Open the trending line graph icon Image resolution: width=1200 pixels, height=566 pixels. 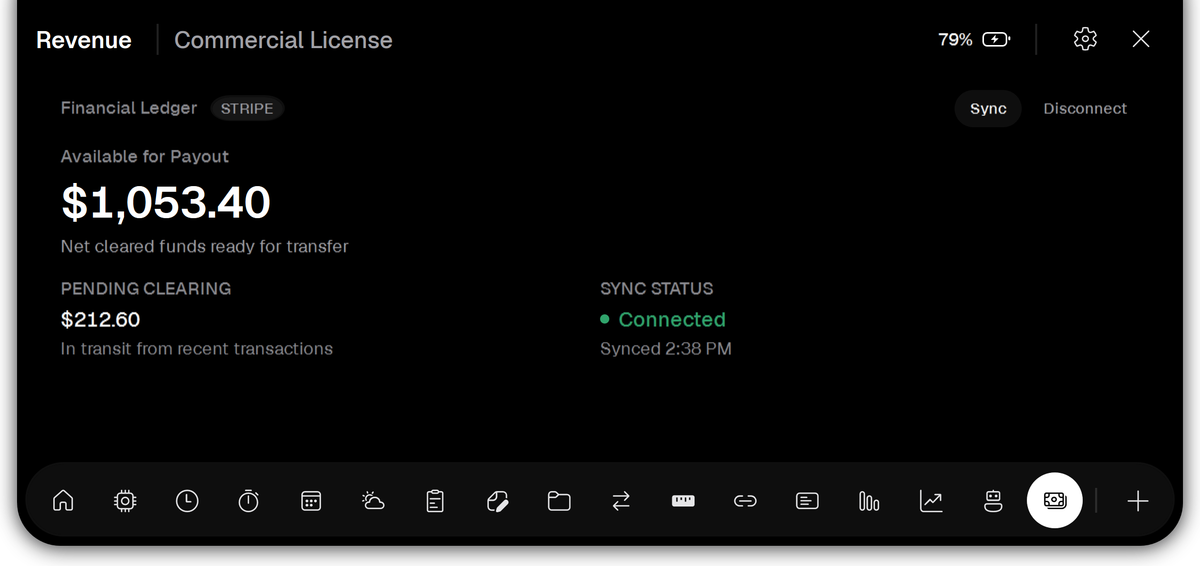[x=931, y=501]
